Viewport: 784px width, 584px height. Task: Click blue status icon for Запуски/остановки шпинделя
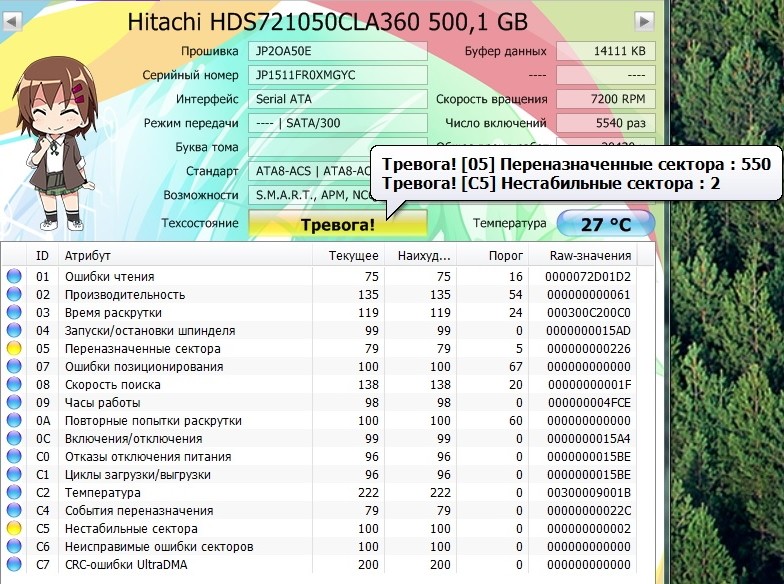point(14,330)
